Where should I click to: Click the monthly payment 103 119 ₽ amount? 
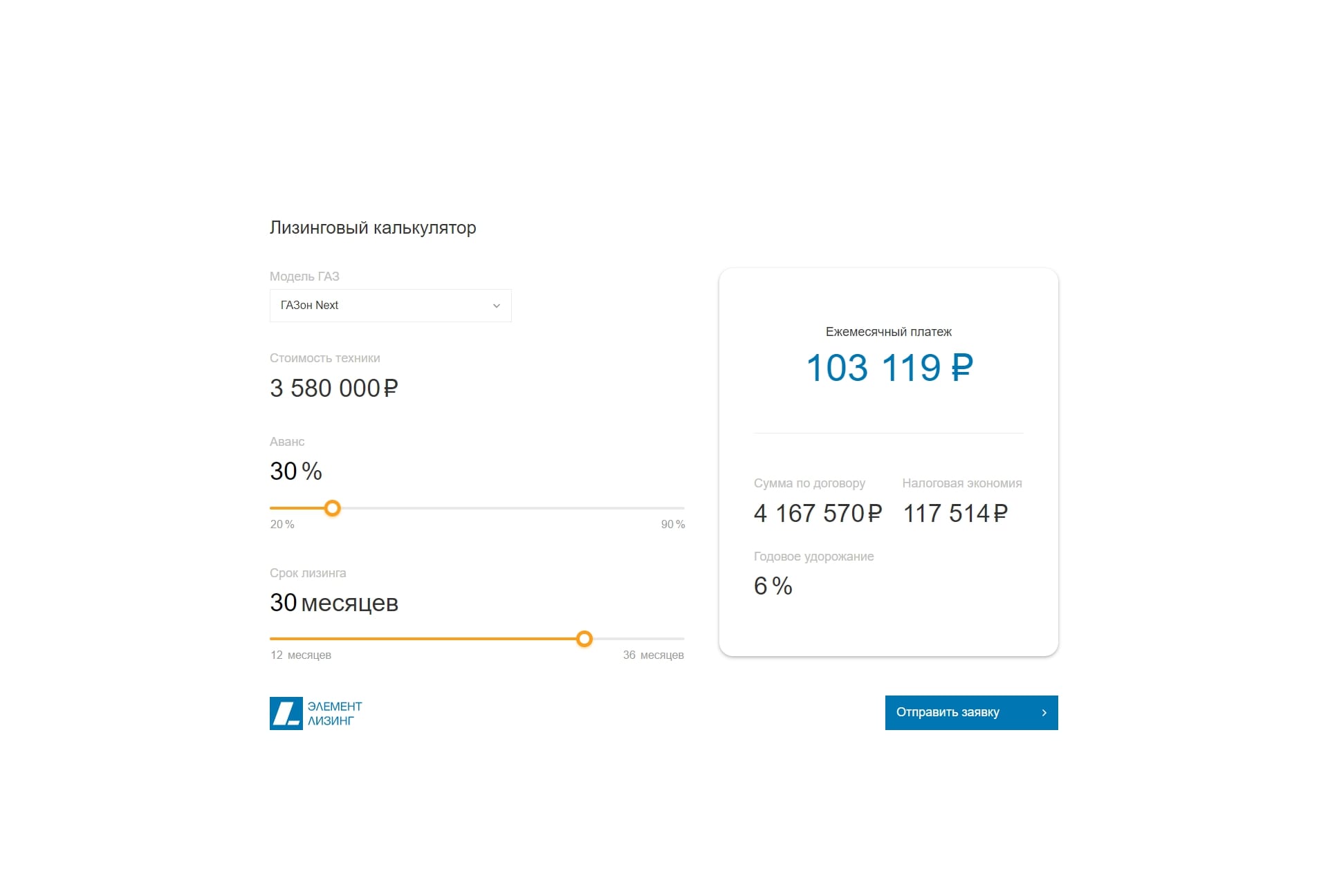click(x=889, y=368)
